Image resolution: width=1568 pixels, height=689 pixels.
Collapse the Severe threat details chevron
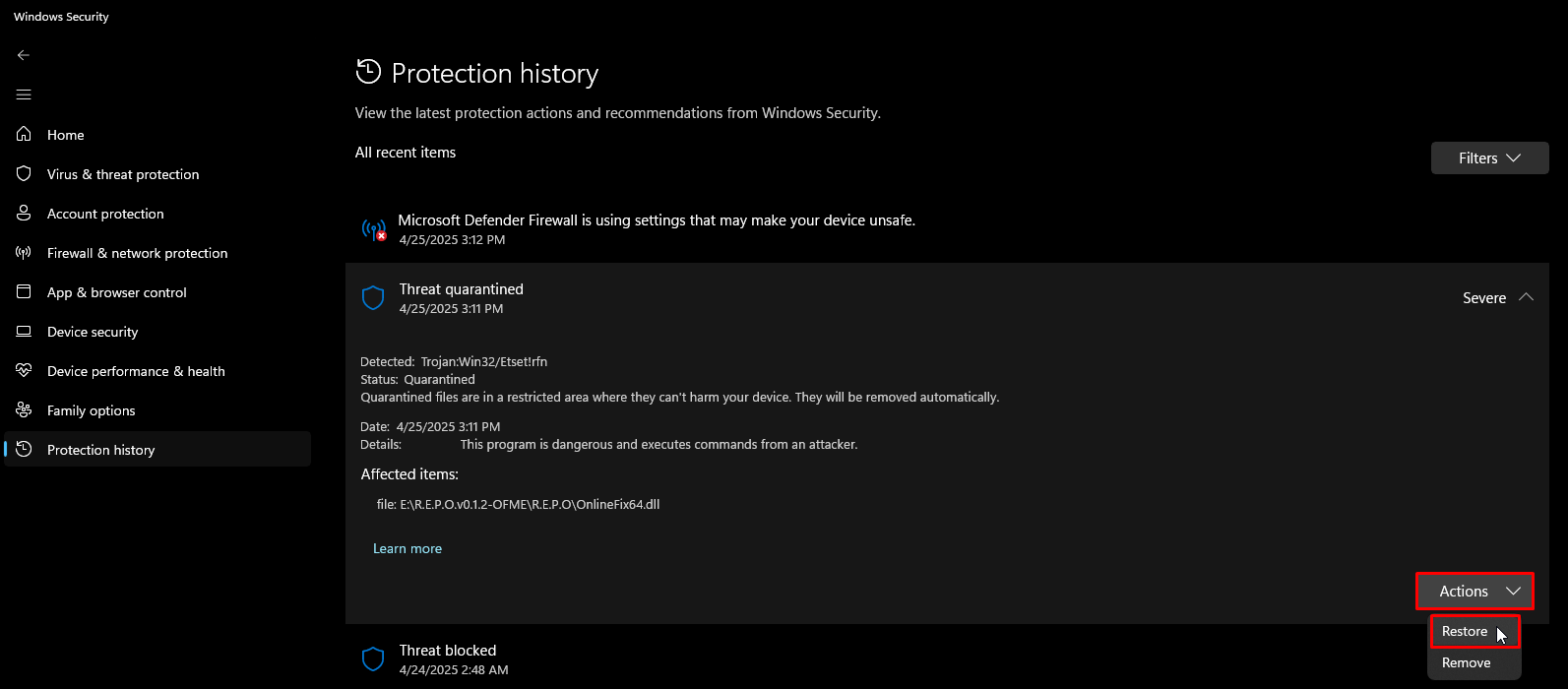click(x=1526, y=297)
